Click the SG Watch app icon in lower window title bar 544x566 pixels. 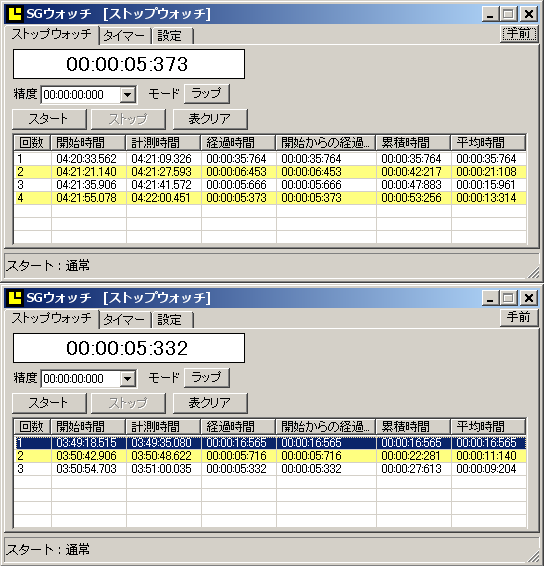pos(16,298)
